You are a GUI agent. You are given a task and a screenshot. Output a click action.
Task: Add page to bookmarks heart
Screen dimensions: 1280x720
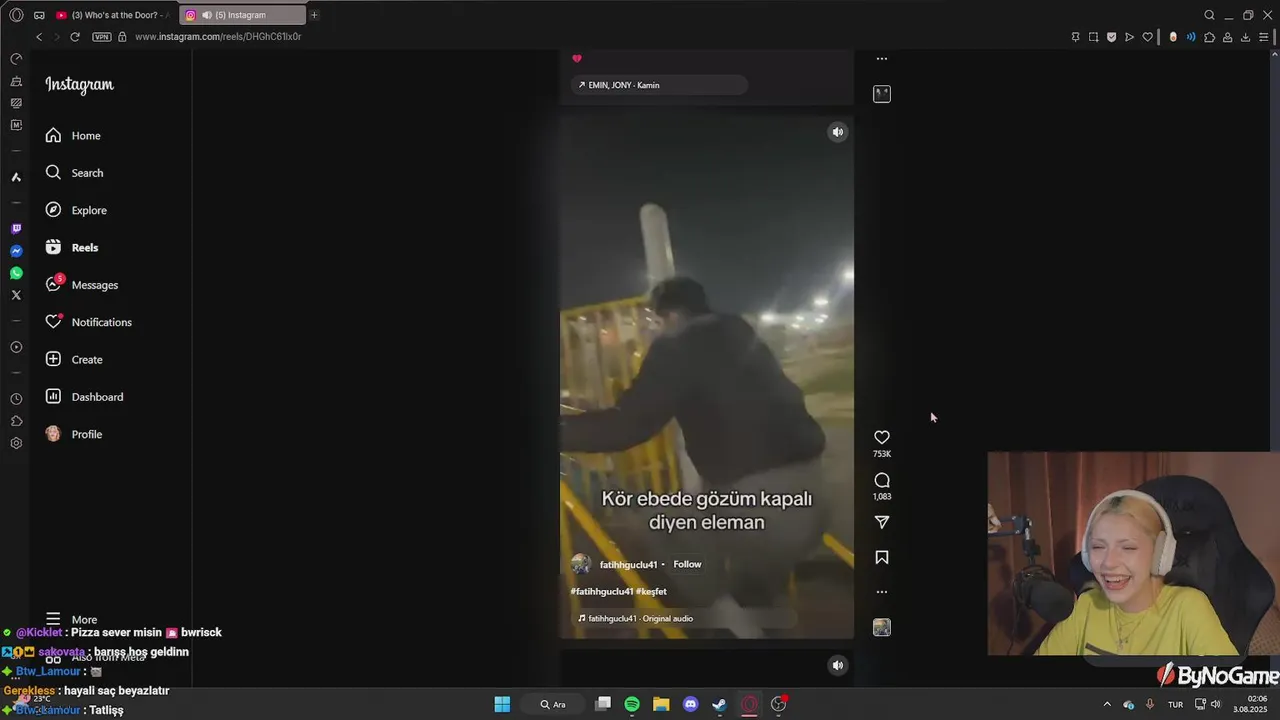pyautogui.click(x=1148, y=37)
